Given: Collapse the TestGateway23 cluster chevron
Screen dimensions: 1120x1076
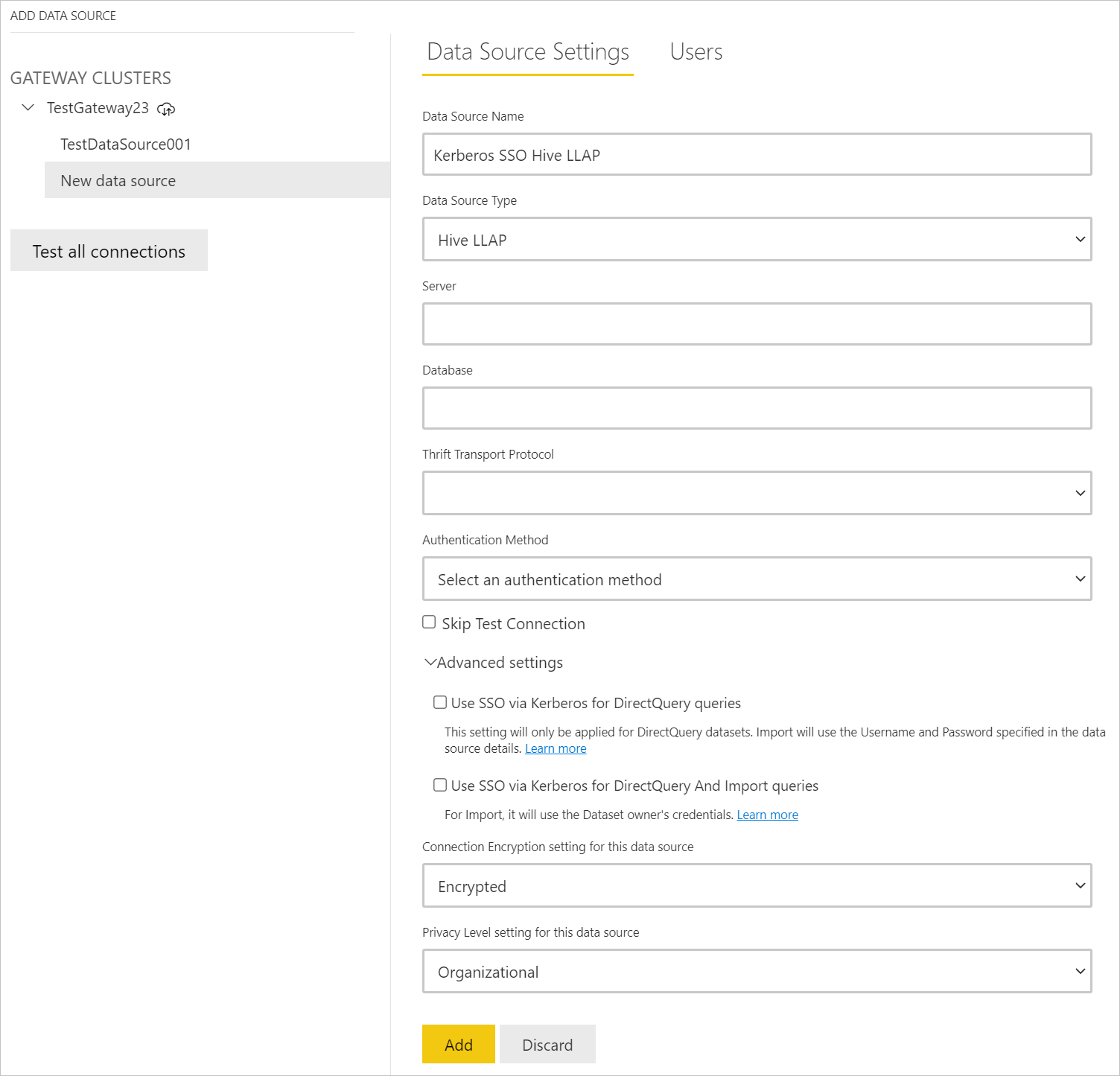Looking at the screenshot, I should (28, 108).
